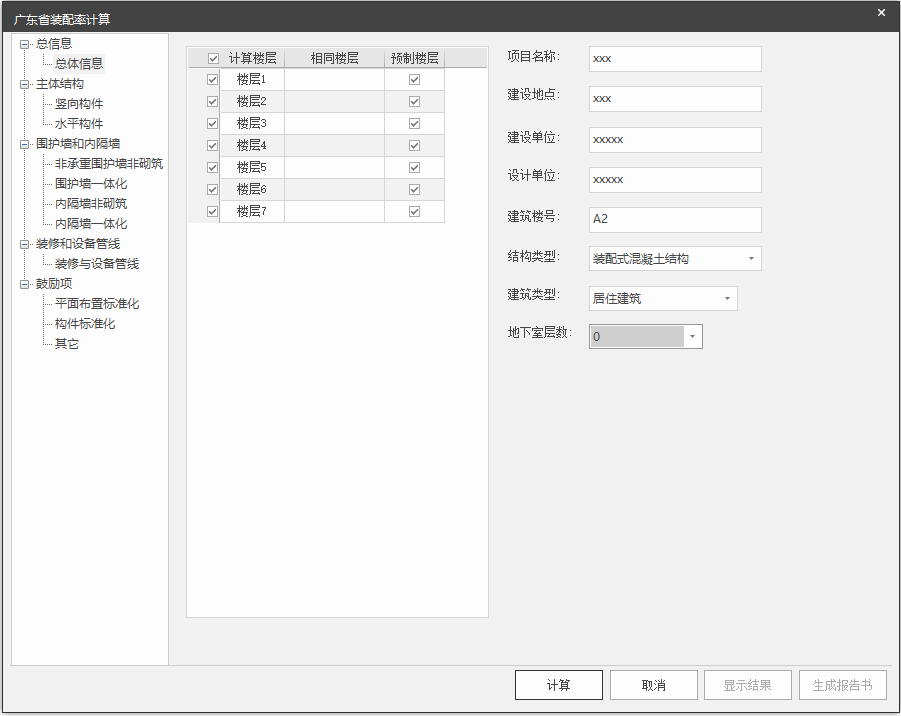The image size is (901, 716).
Task: Open 平面布置标准化 tree item
Action: point(97,304)
